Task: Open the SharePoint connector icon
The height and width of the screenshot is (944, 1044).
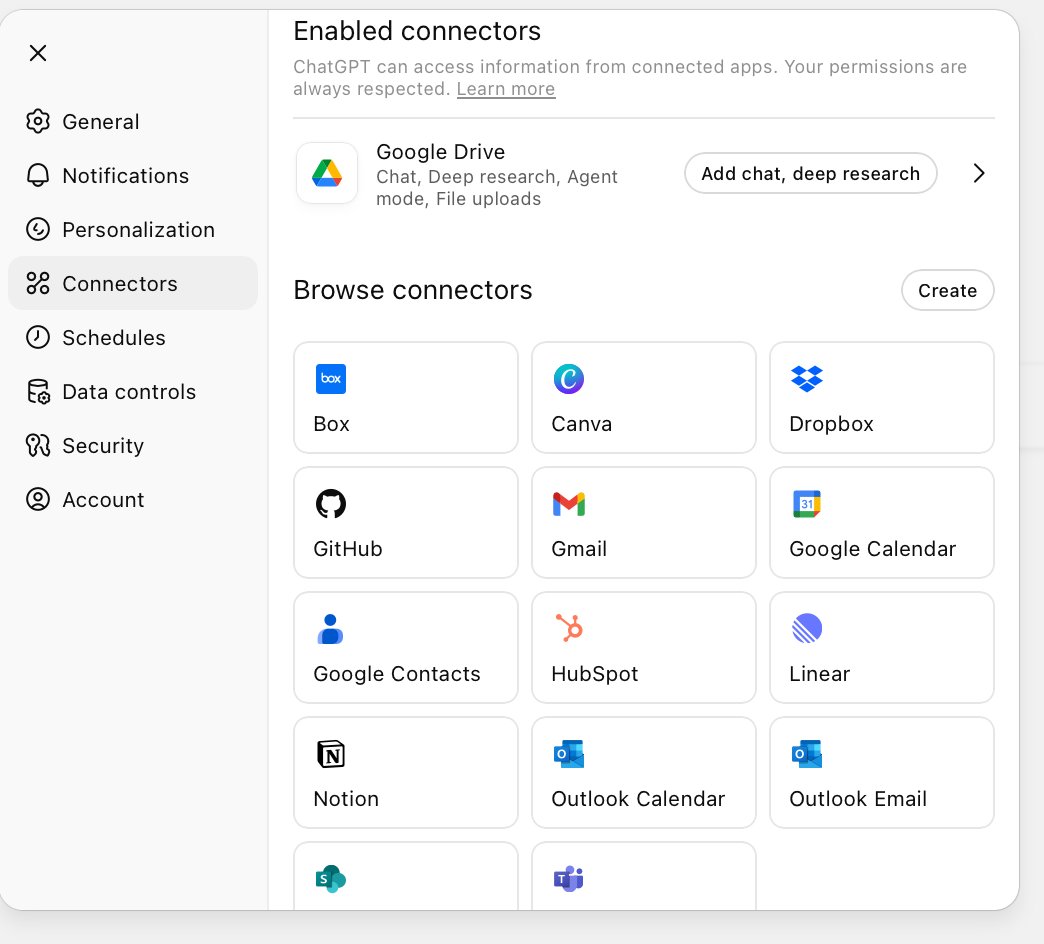Action: 330,879
